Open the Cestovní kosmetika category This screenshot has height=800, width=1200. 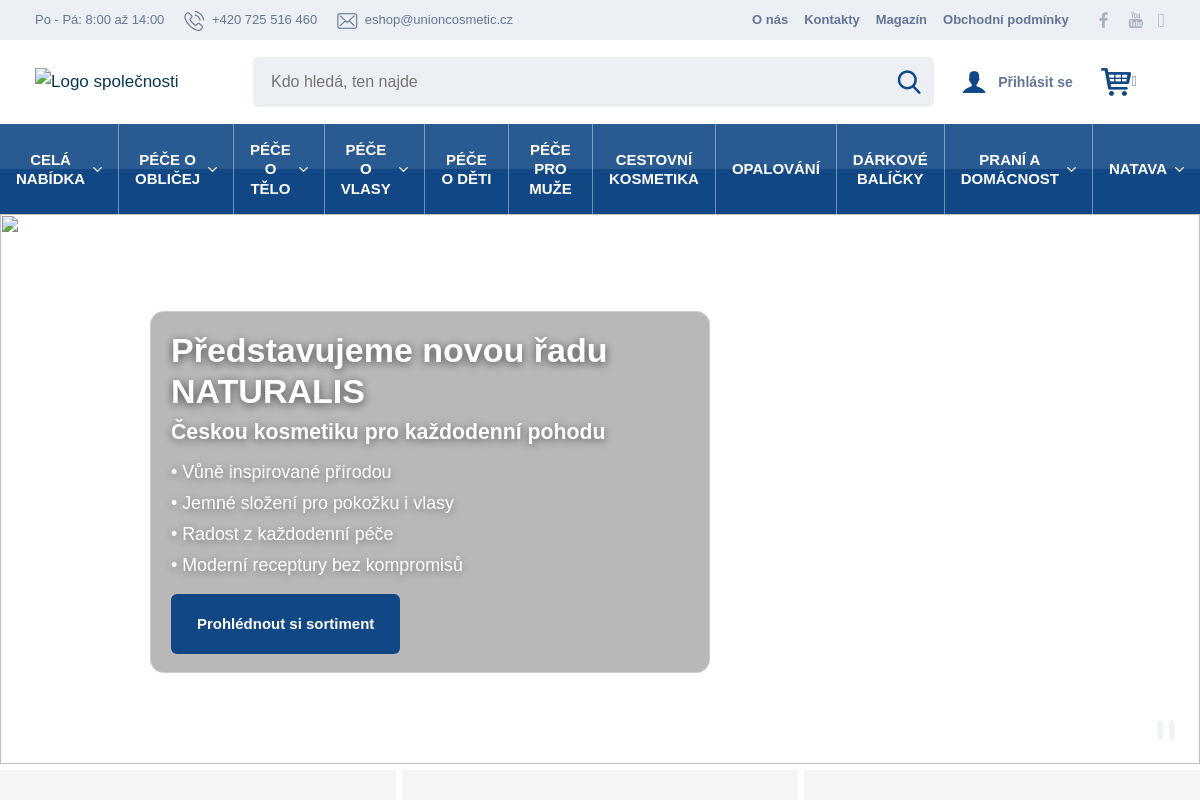point(654,169)
